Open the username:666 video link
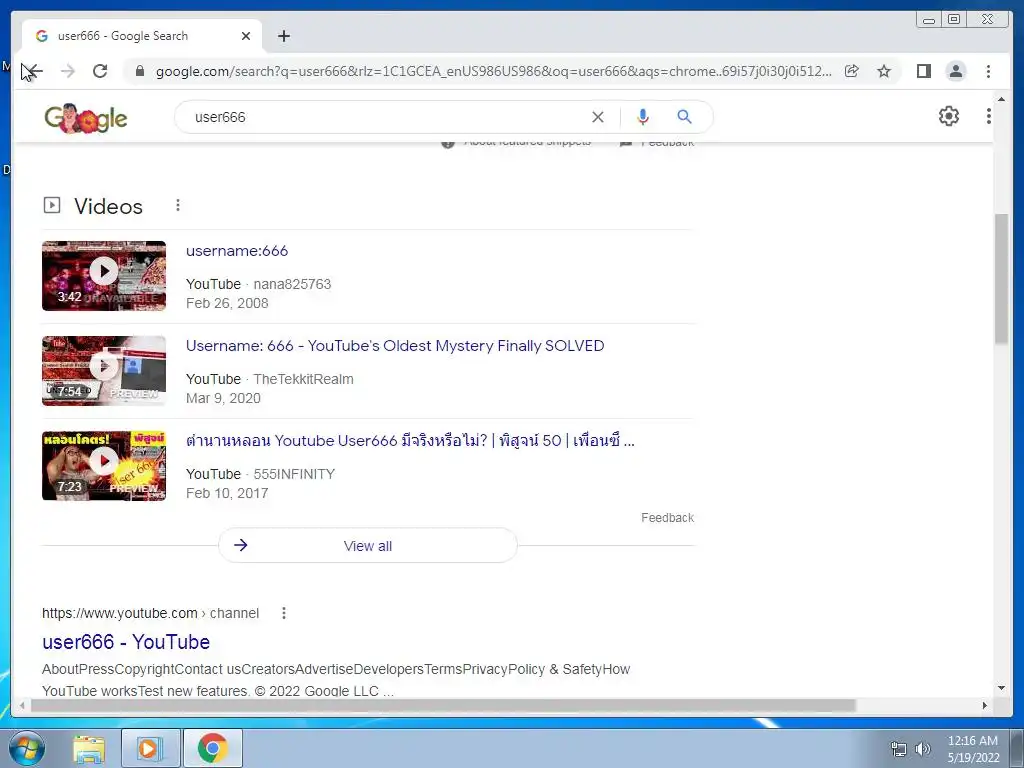 pyautogui.click(x=236, y=251)
